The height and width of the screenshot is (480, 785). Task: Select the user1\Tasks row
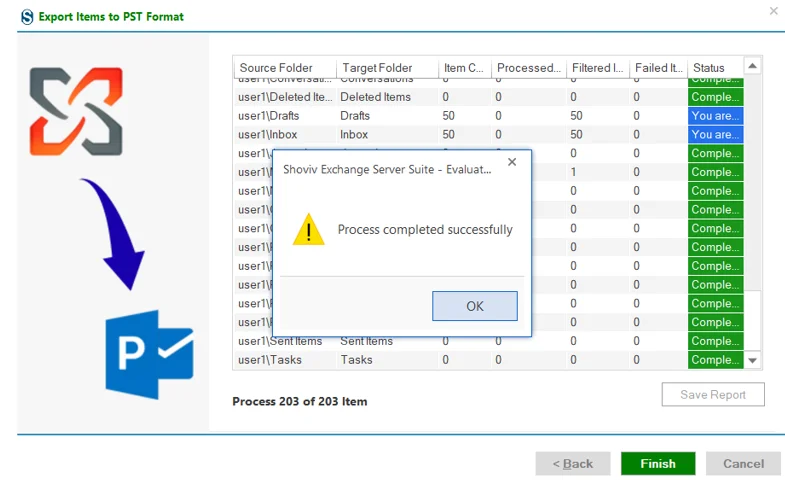(489, 359)
